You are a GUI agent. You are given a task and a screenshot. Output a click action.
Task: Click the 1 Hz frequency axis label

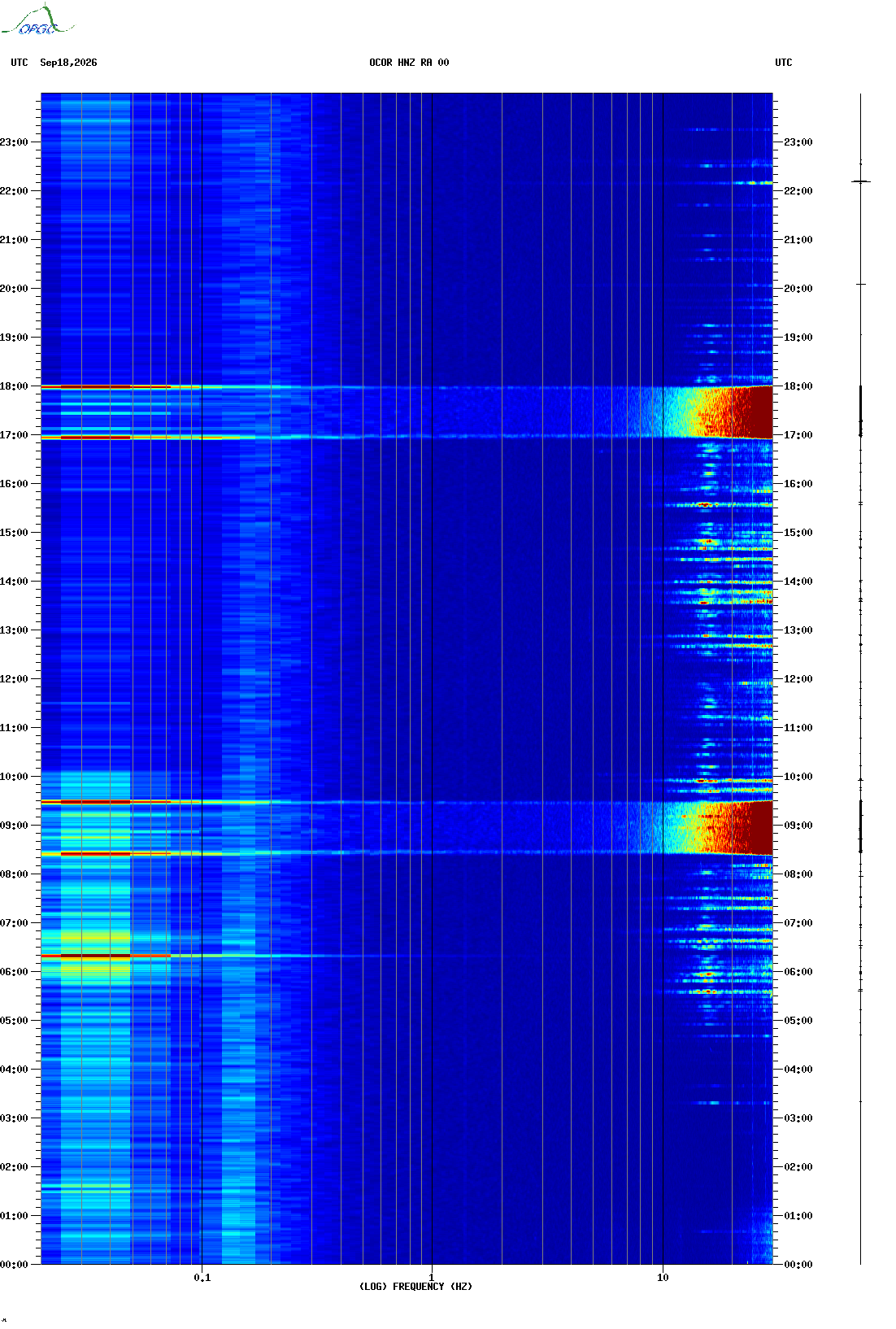(x=431, y=1278)
